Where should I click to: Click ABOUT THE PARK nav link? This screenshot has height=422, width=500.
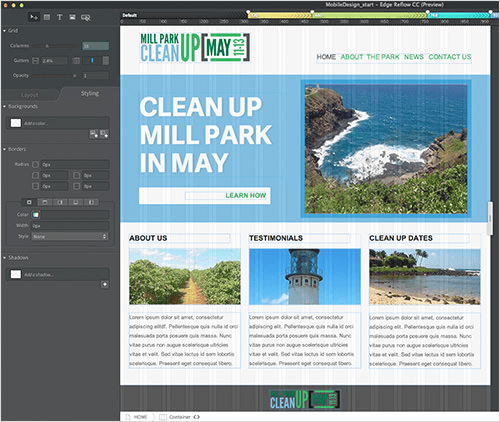click(370, 57)
